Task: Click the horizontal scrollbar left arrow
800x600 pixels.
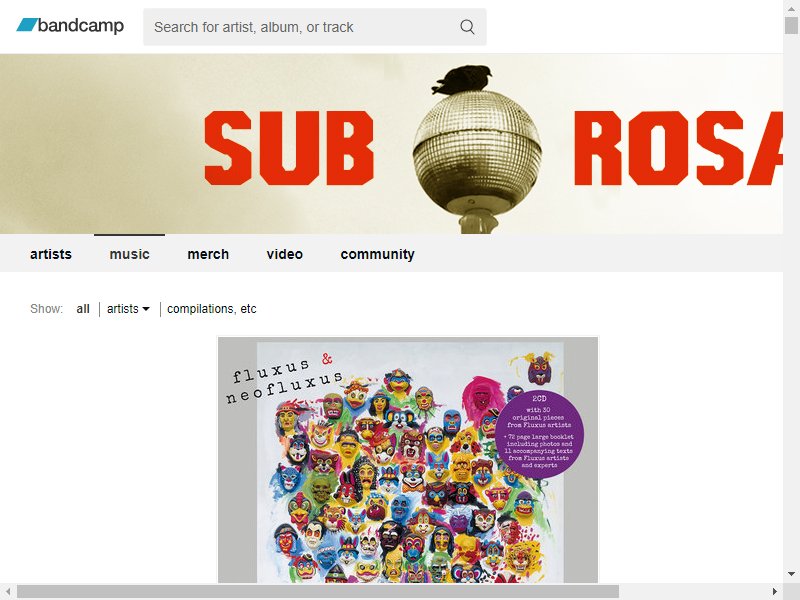Action: 8,592
